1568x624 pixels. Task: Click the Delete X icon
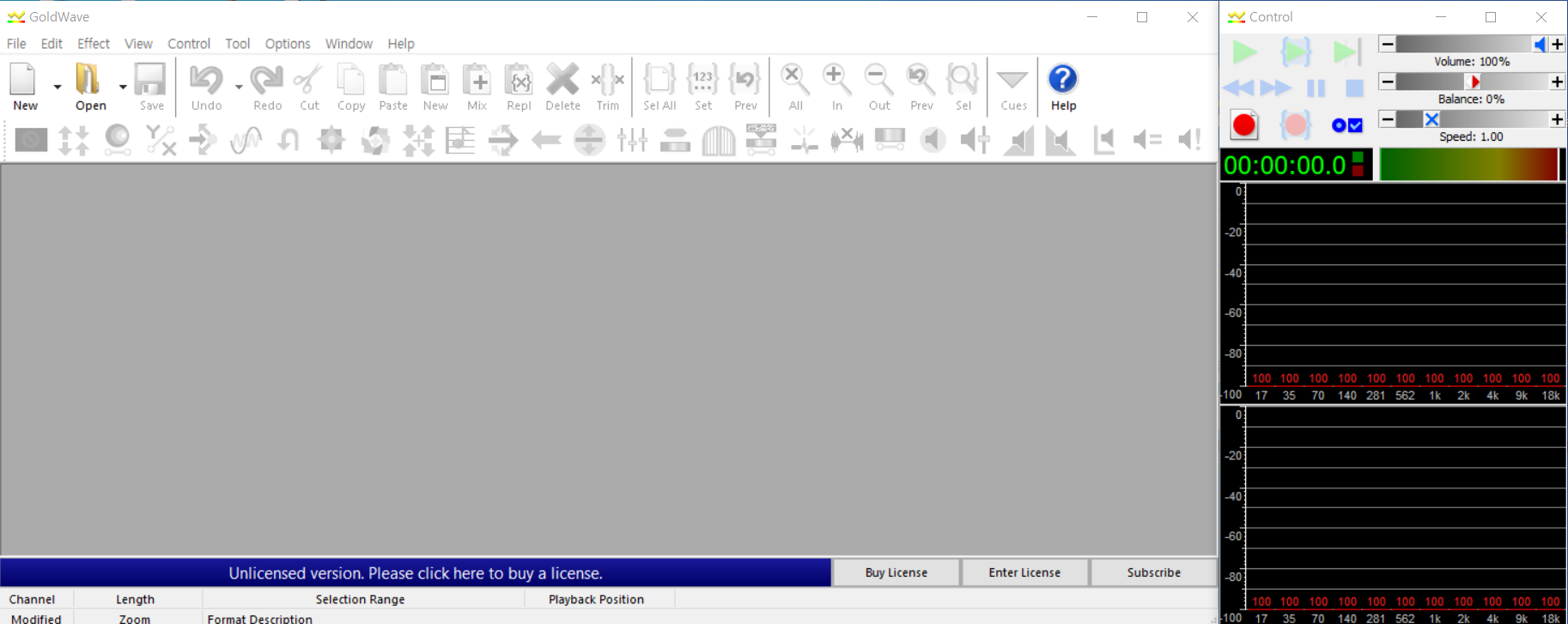(x=562, y=86)
